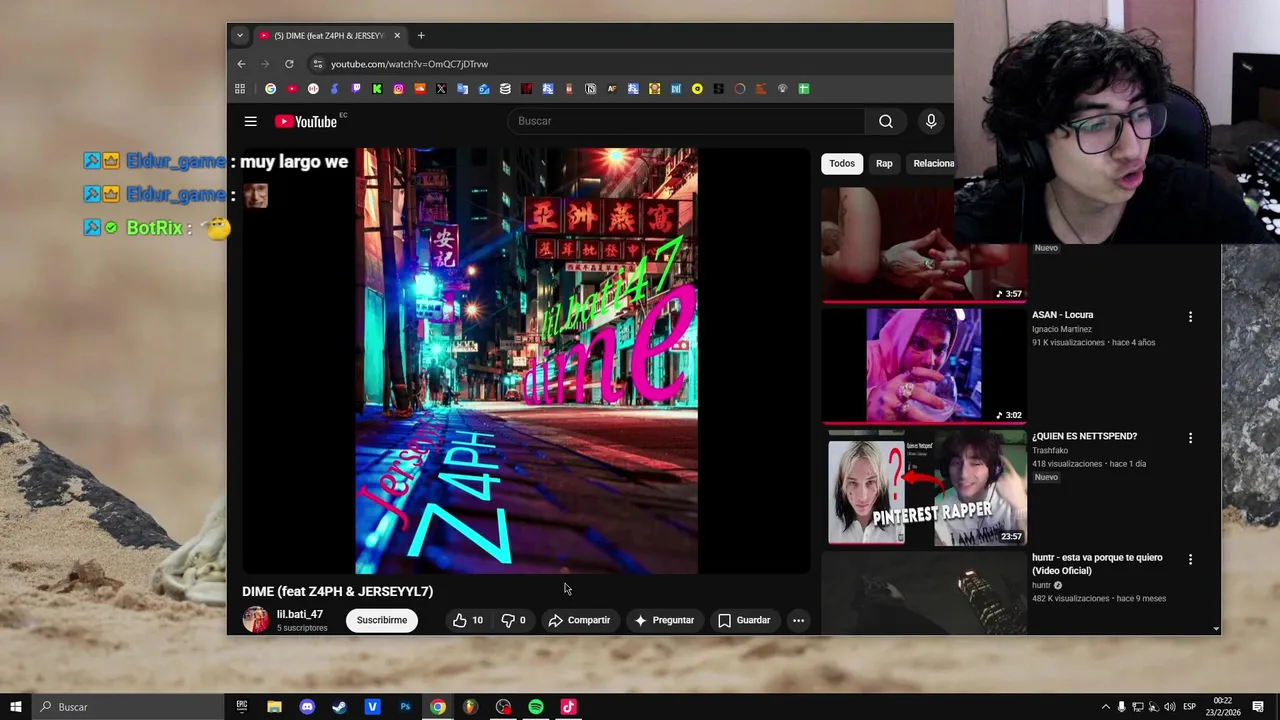Save the video with Guardar

tap(744, 620)
